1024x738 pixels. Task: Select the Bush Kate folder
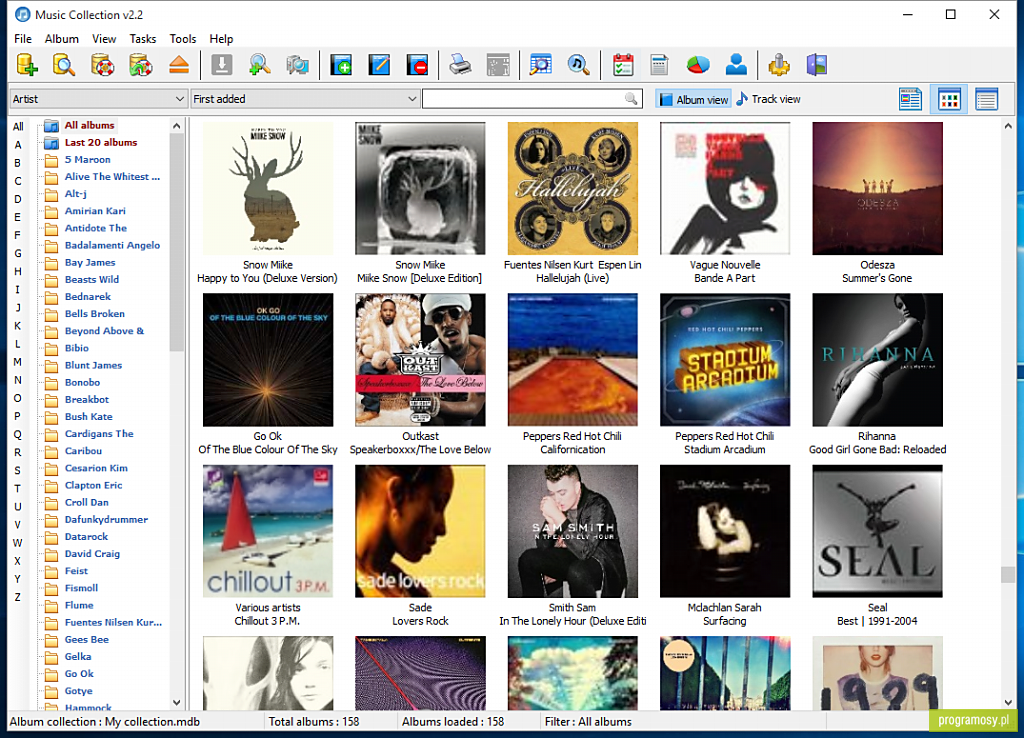88,416
